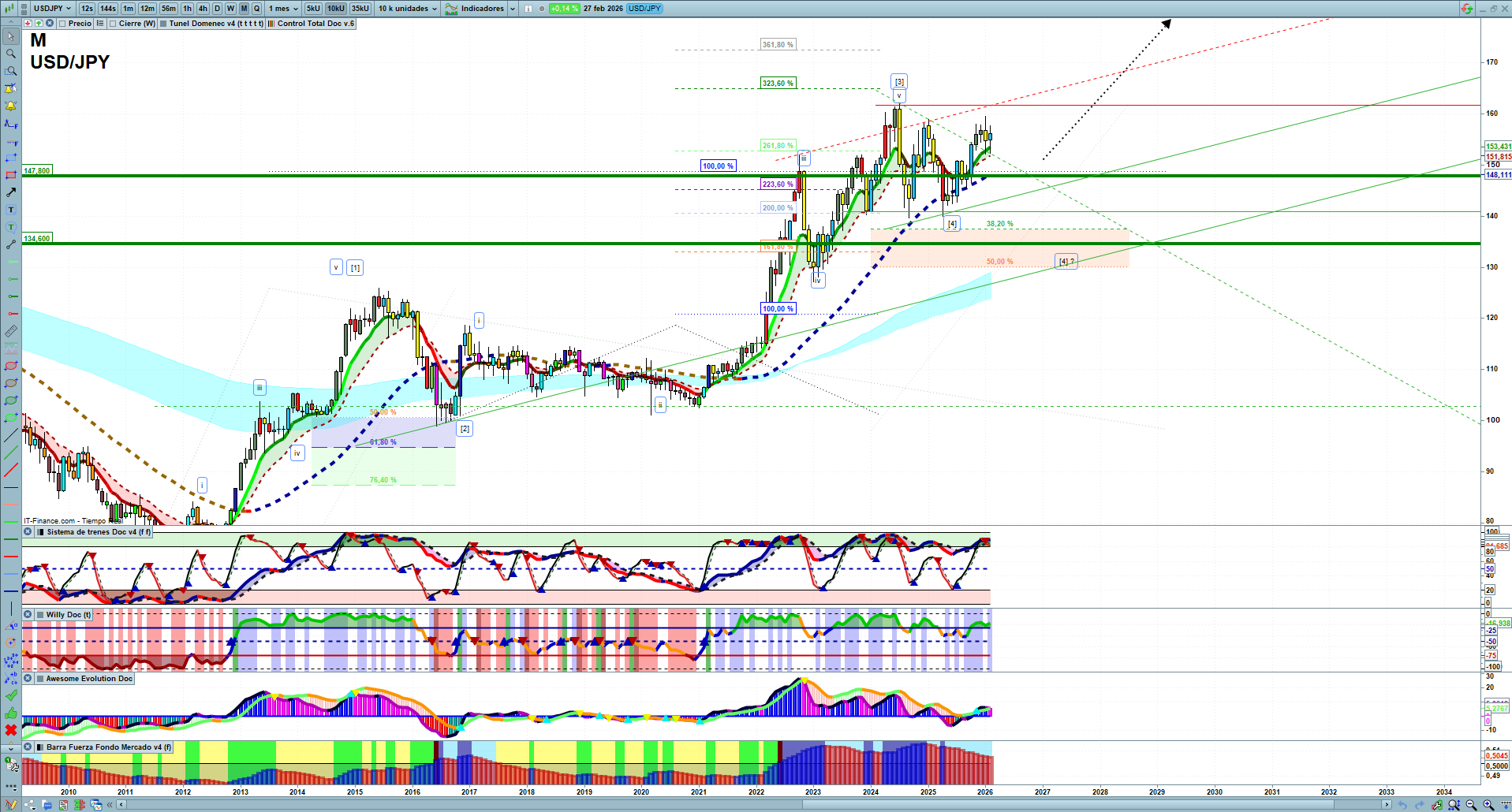This screenshot has width=1512, height=812.
Task: Click the red X delete drawings icon
Action: pyautogui.click(x=11, y=730)
